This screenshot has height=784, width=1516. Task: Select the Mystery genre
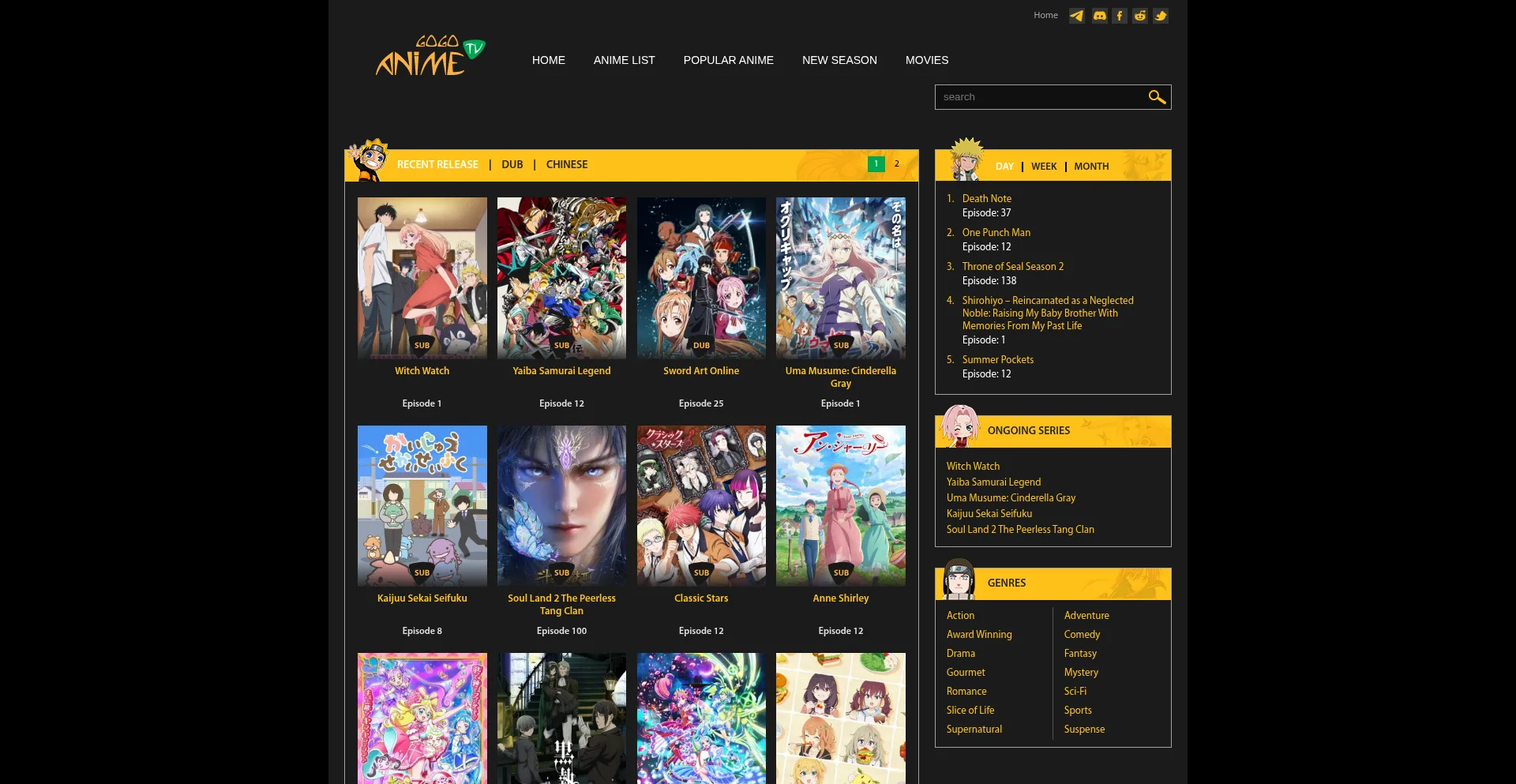1081,673
